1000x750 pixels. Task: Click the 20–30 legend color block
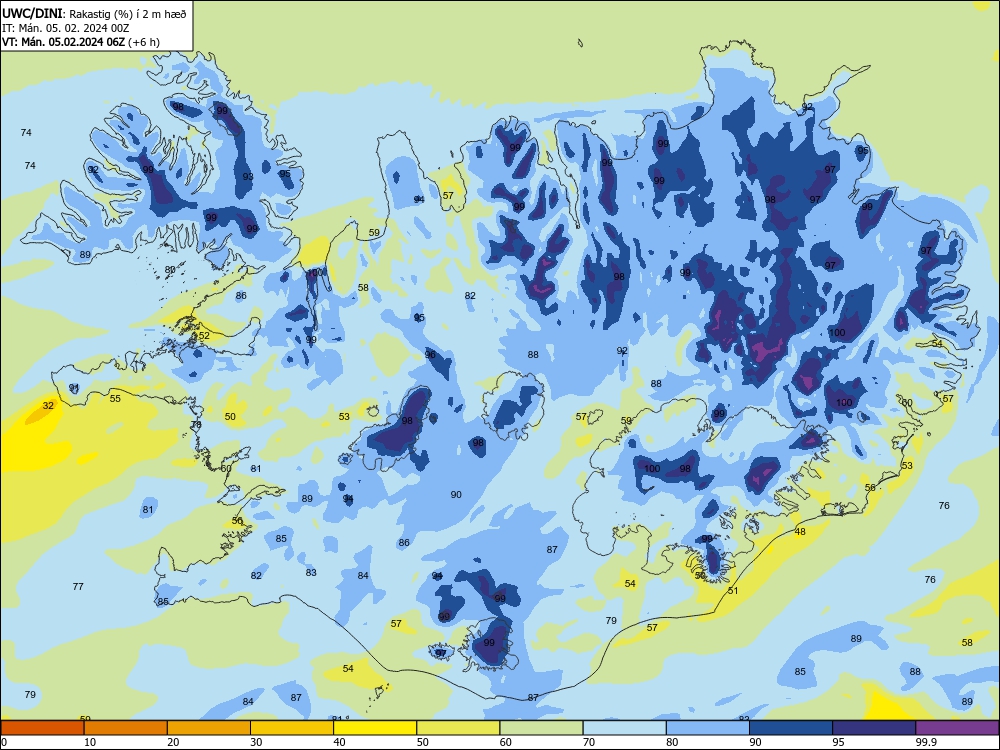[x=209, y=728]
